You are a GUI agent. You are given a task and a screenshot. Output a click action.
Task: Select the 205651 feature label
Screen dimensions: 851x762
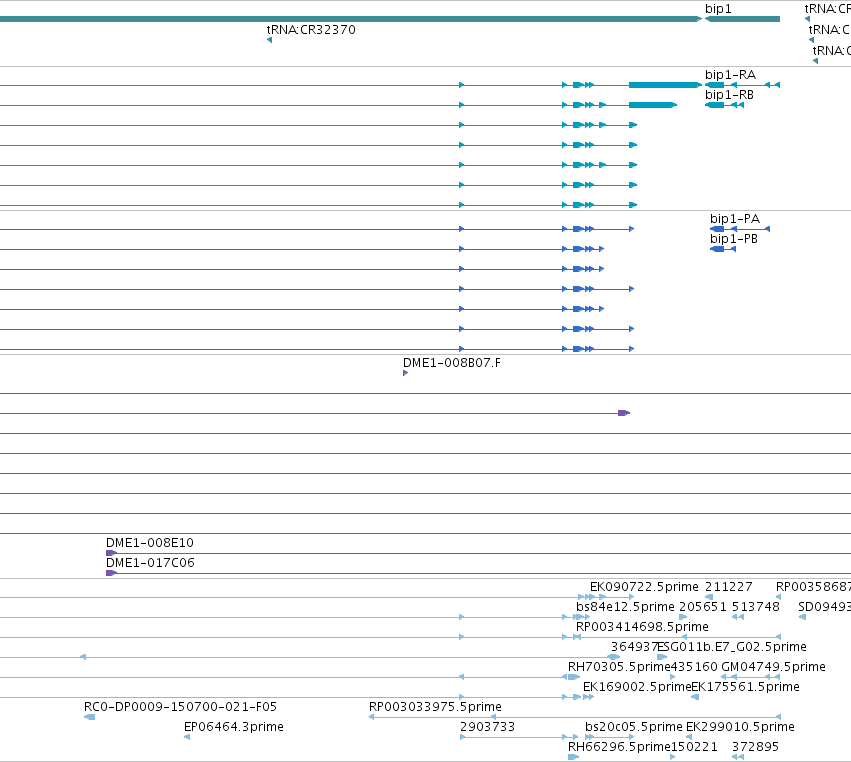[x=702, y=606]
